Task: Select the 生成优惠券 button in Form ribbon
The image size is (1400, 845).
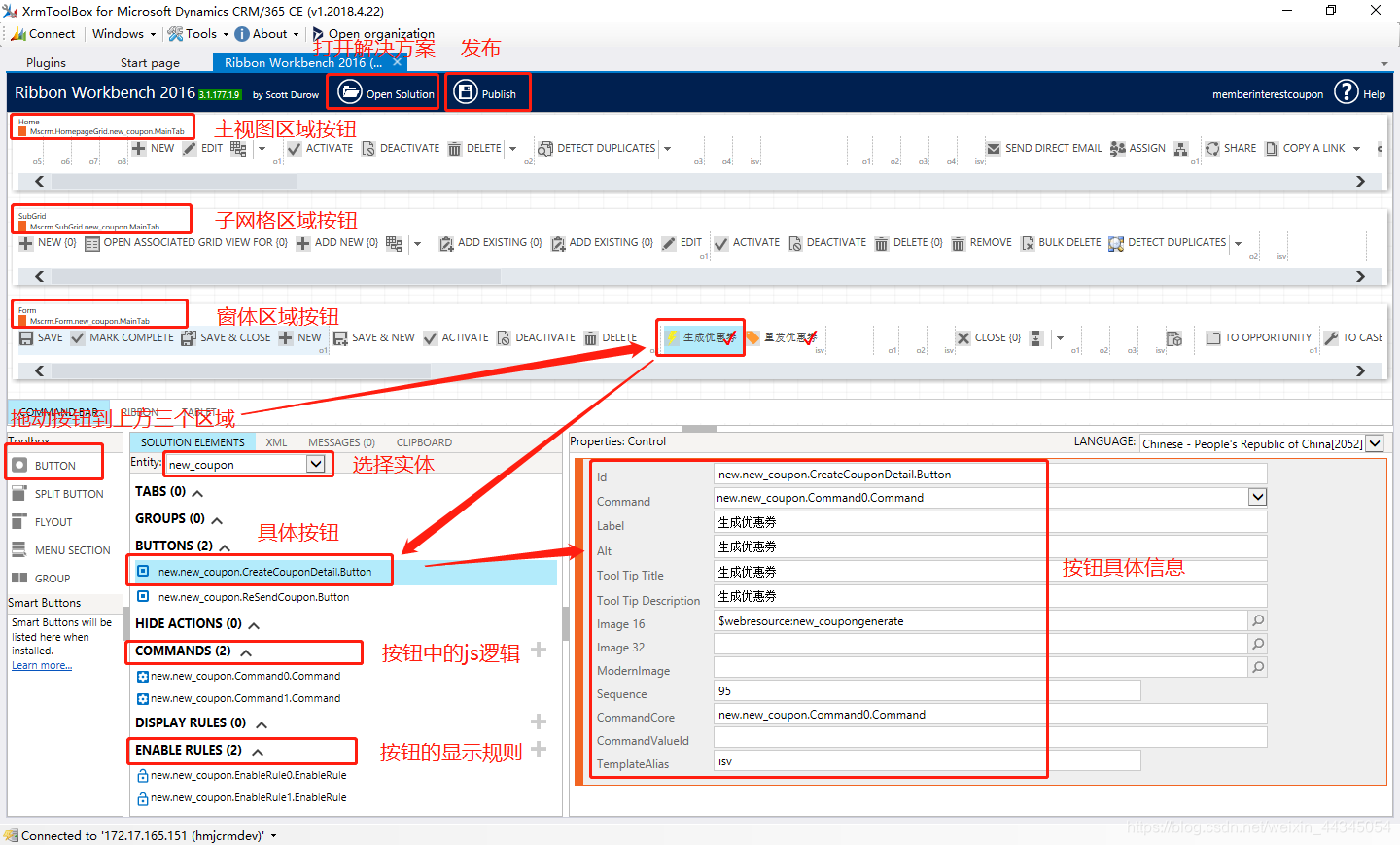Action: [700, 338]
